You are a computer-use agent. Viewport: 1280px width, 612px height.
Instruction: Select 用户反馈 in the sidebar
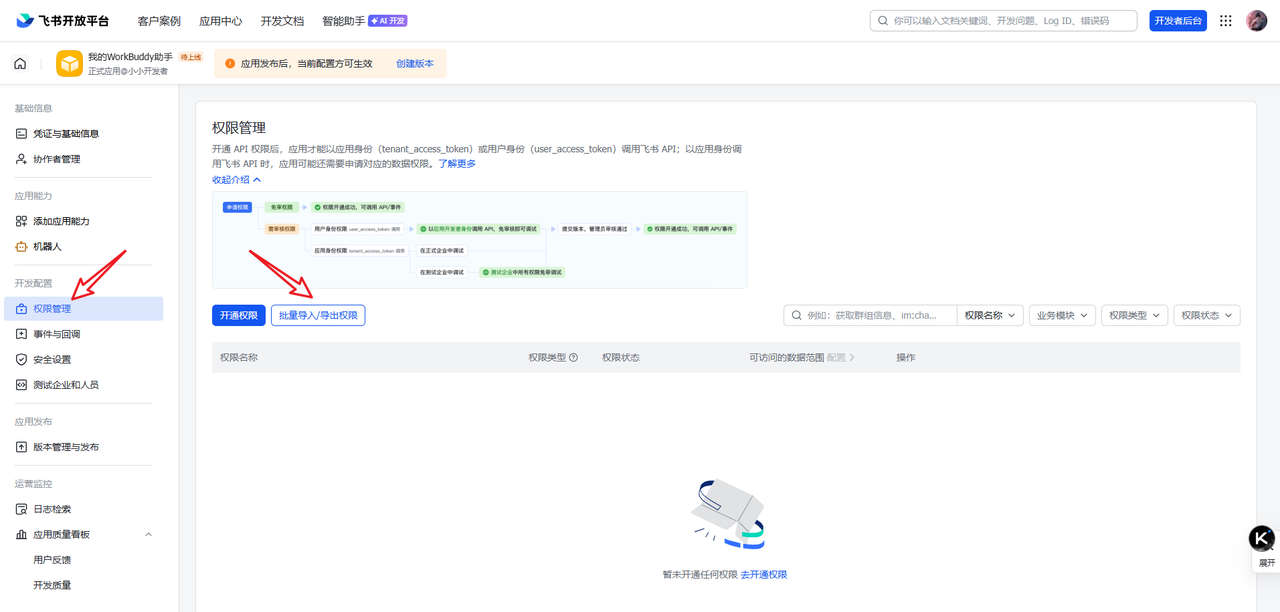(52, 560)
